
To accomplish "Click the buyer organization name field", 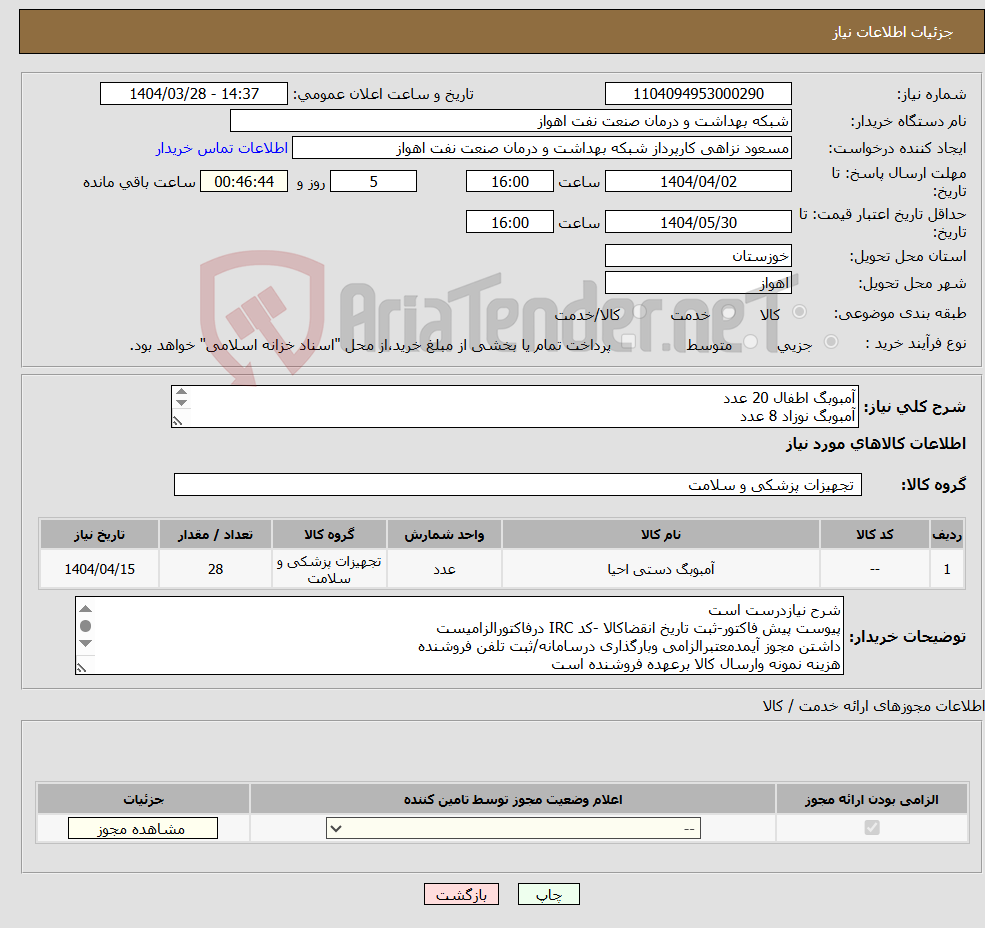I will 511,121.
